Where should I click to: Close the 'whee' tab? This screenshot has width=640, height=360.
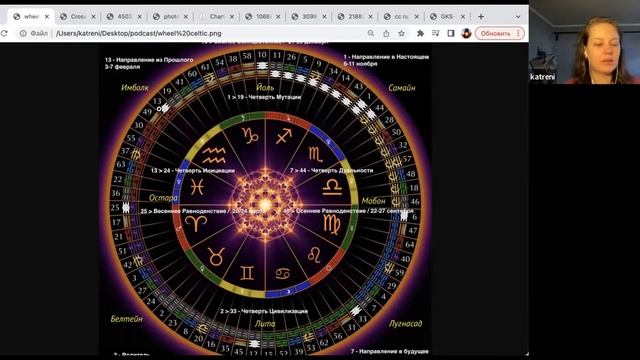click(47, 17)
